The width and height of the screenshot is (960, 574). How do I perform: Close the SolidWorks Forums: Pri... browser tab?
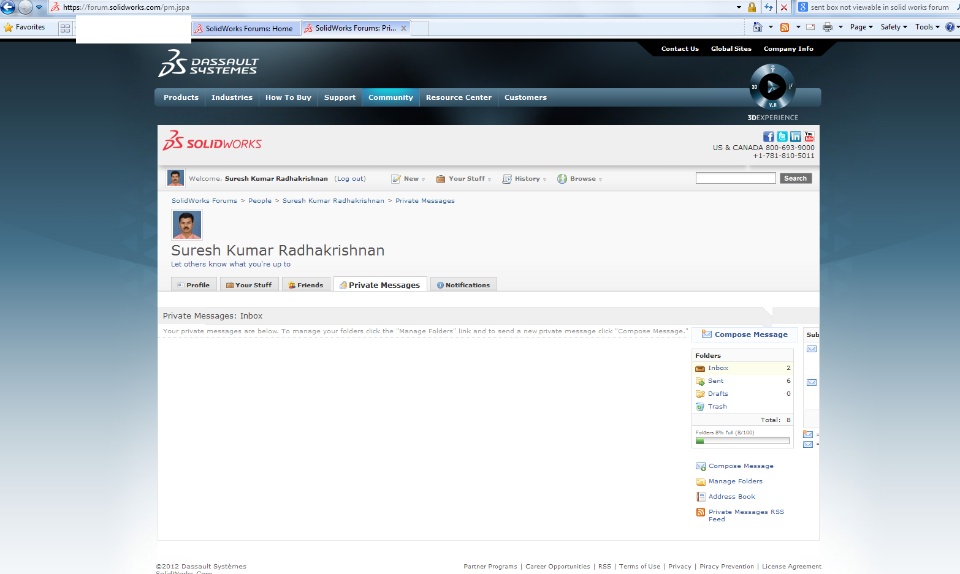(403, 28)
